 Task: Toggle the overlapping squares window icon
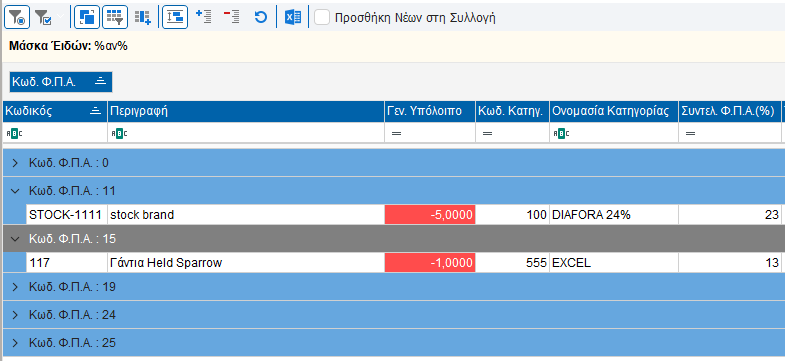[x=87, y=18]
